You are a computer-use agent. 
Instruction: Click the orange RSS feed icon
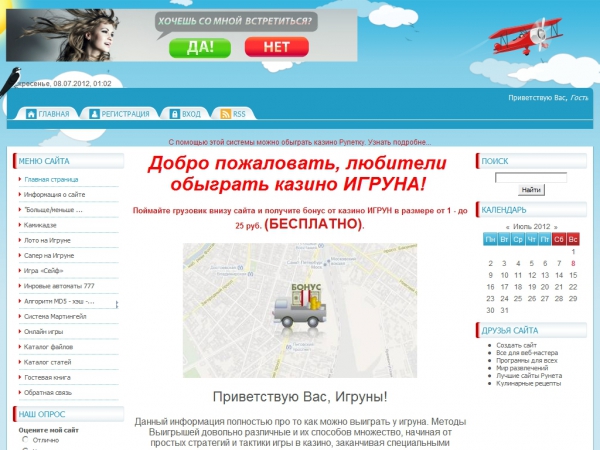225,114
